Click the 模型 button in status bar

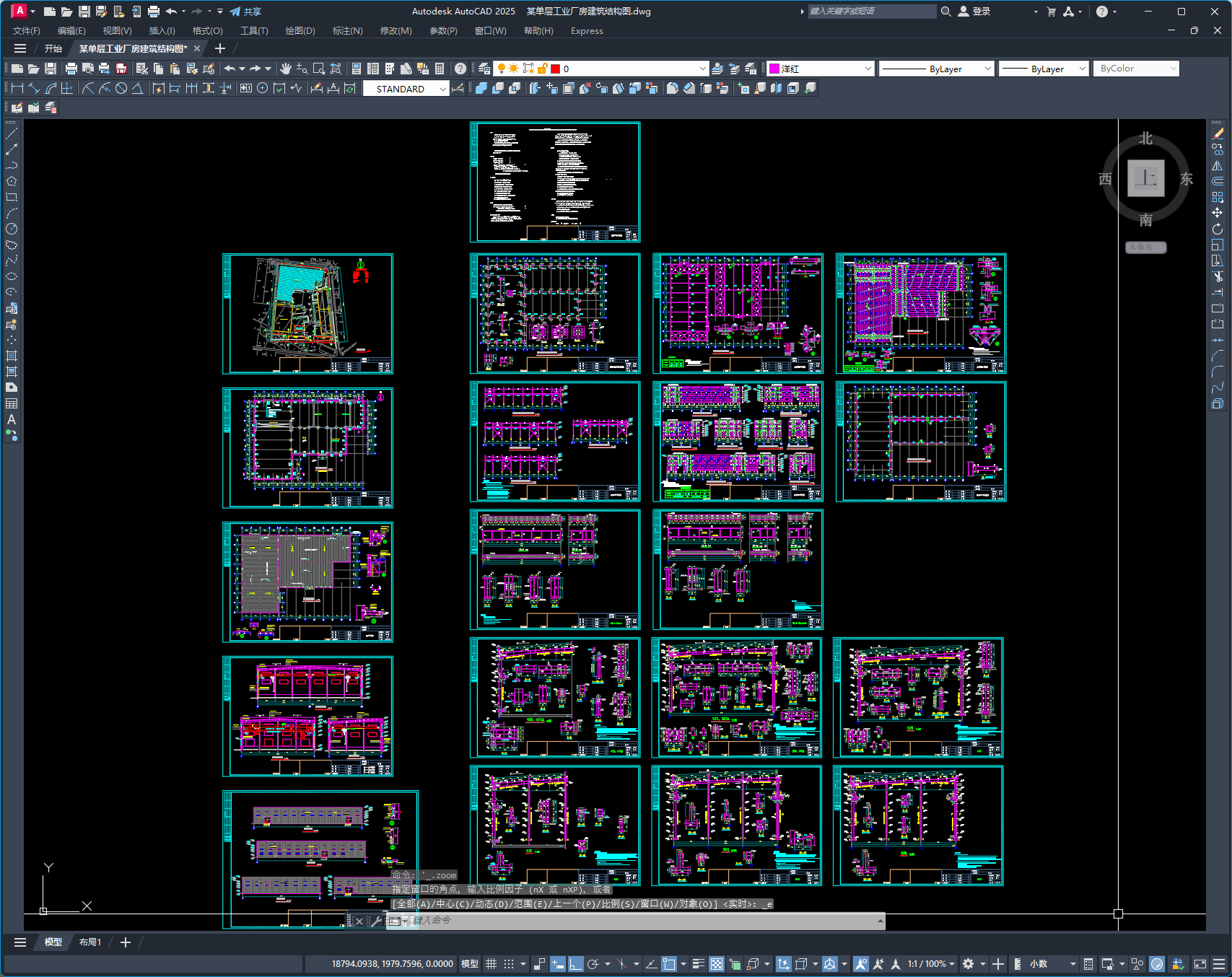click(x=470, y=964)
